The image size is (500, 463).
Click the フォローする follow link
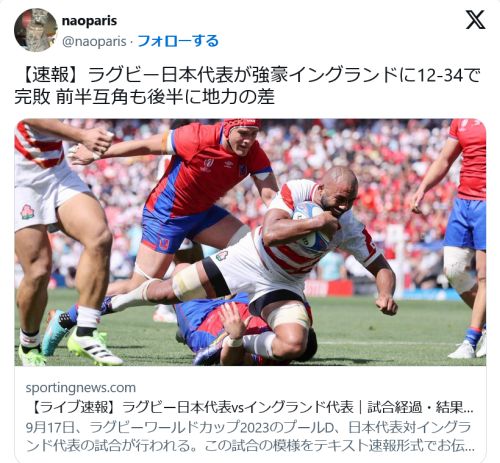pyautogui.click(x=178, y=41)
